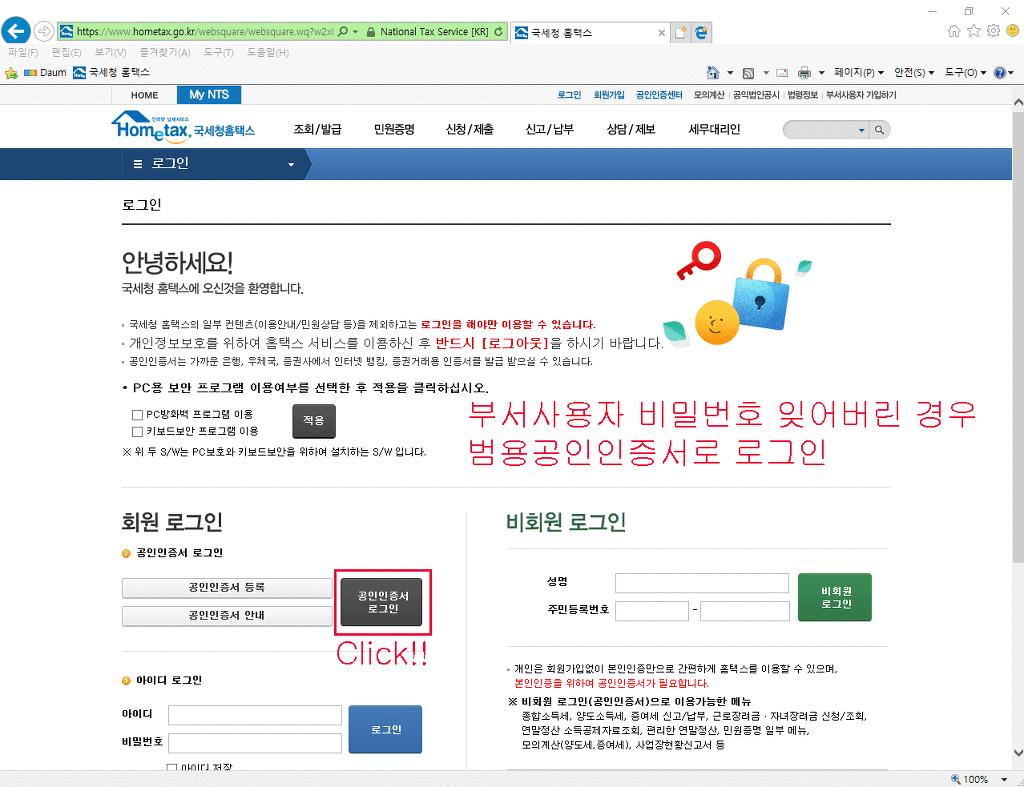Click the 아이디 input field

pos(255,715)
